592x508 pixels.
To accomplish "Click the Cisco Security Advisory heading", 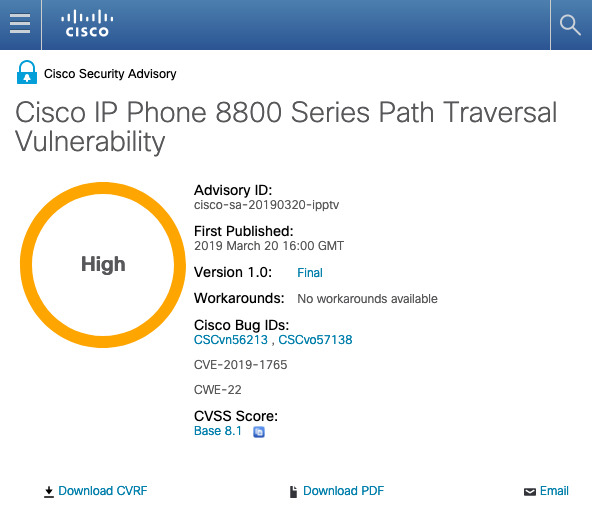I will click(x=110, y=74).
